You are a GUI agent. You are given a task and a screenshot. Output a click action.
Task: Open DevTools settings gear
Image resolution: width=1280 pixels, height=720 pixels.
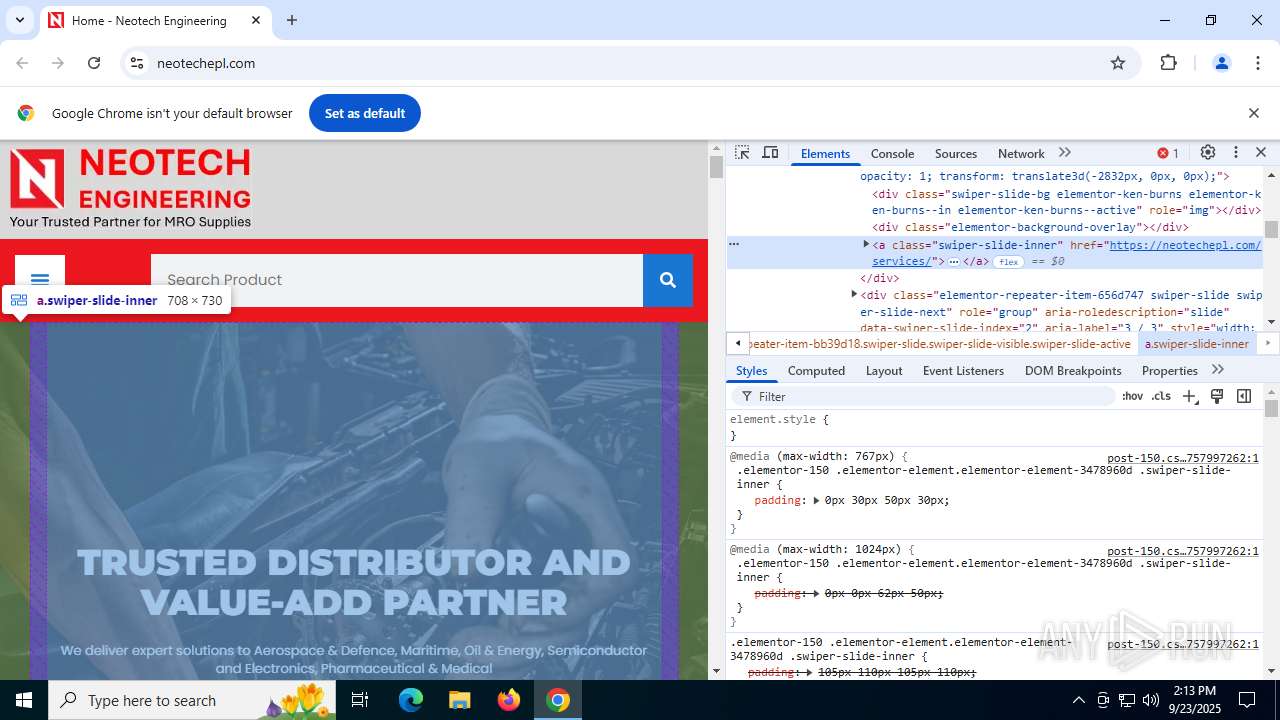pos(1208,153)
